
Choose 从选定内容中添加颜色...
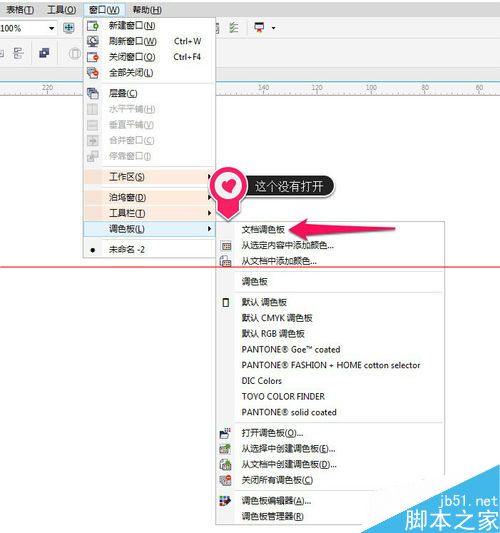pyautogui.click(x=330, y=245)
